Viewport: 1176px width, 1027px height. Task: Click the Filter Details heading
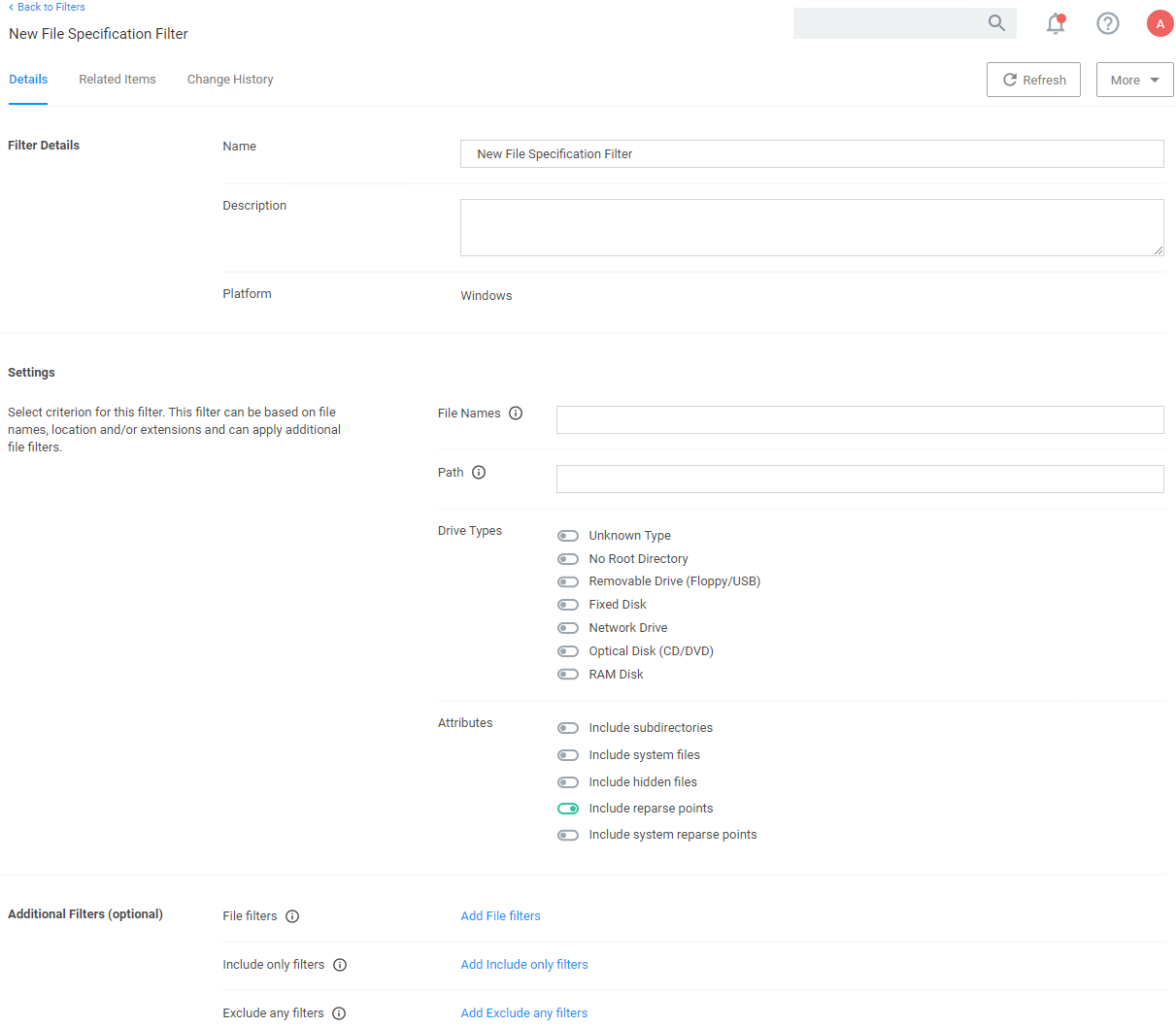(44, 146)
